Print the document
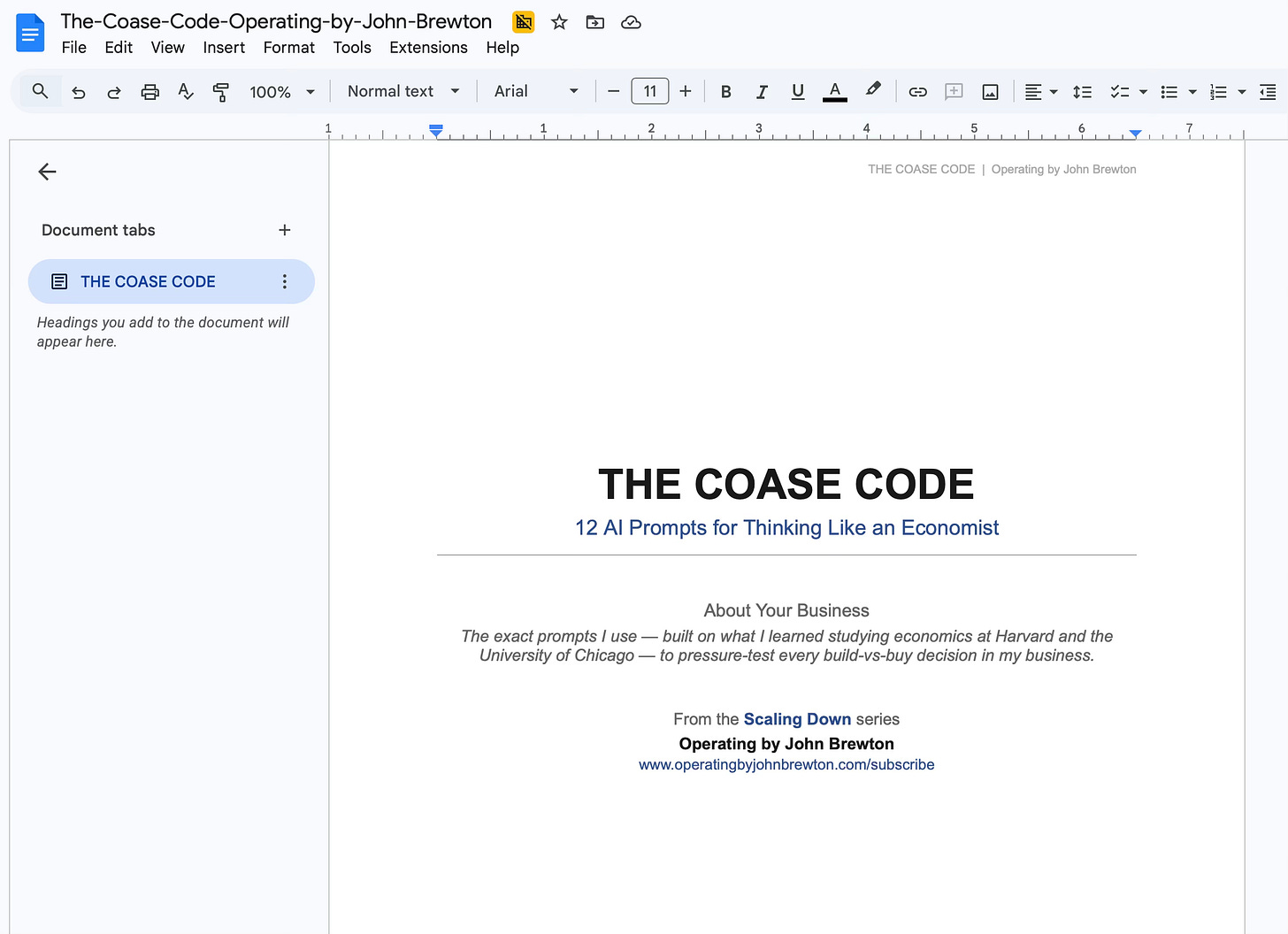The width and height of the screenshot is (1288, 934). 150,92
